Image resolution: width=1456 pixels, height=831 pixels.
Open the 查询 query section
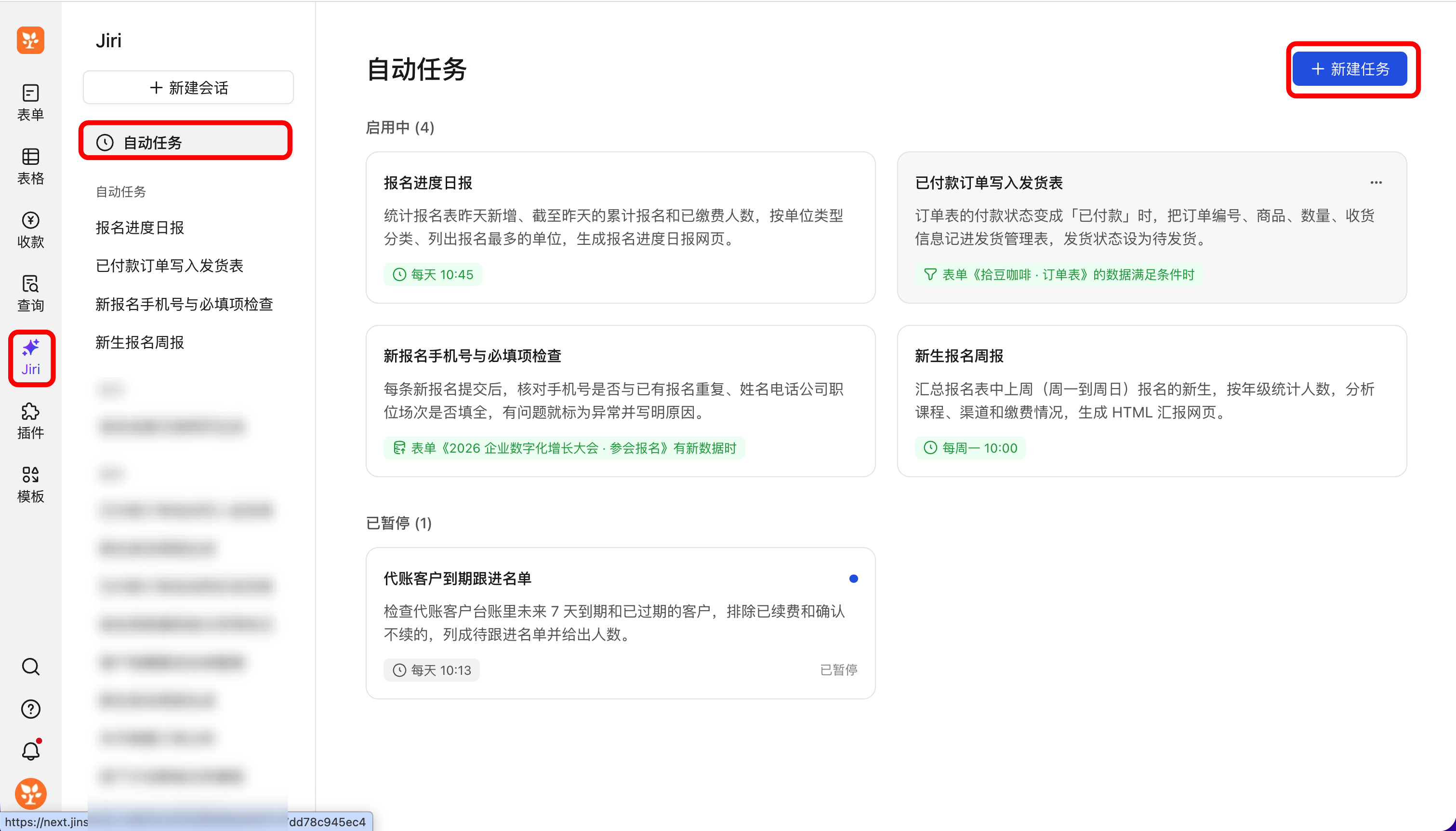click(31, 294)
